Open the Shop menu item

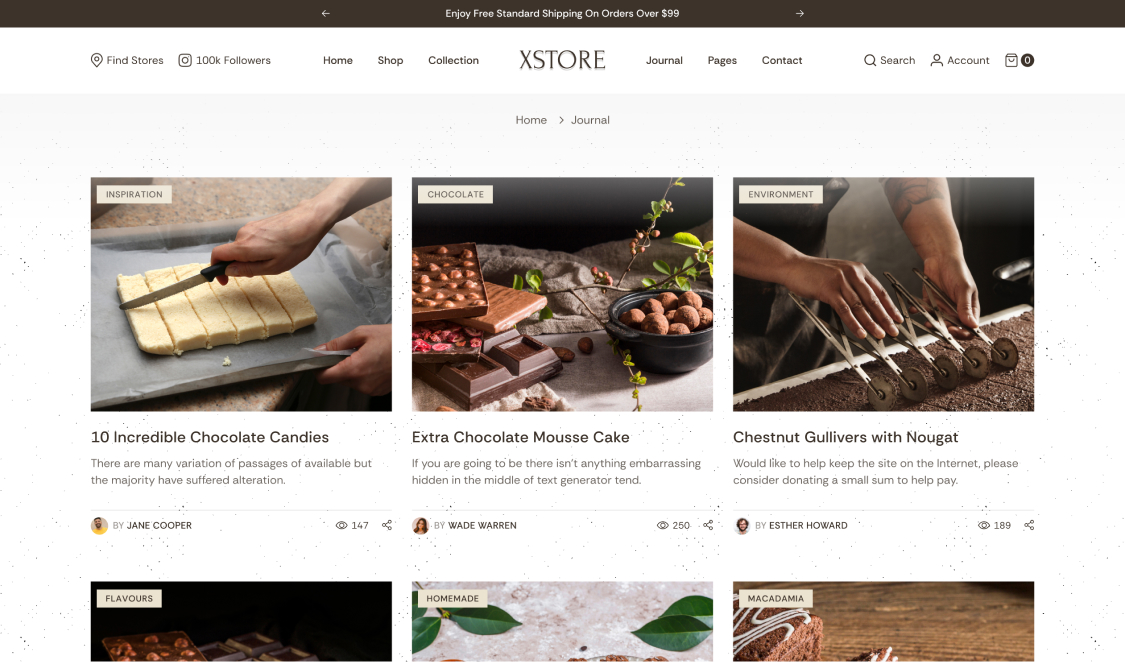(390, 60)
